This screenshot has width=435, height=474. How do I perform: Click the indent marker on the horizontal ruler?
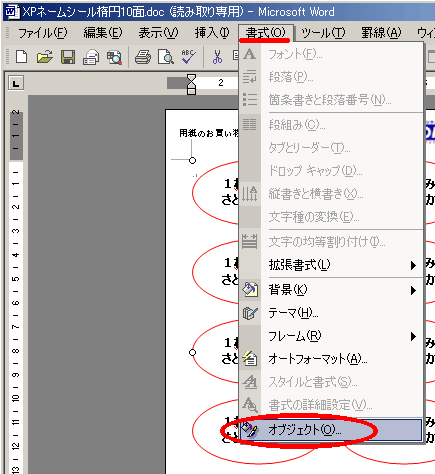pos(192,84)
